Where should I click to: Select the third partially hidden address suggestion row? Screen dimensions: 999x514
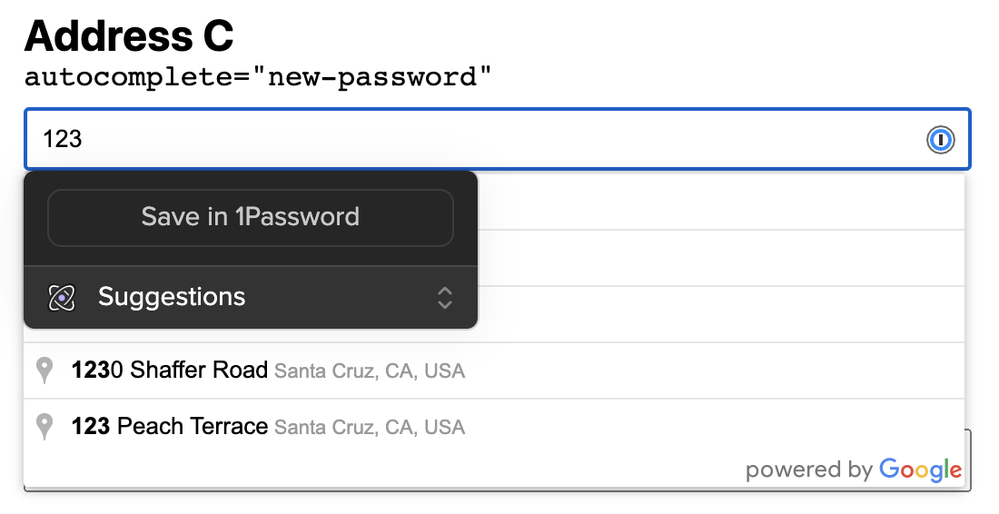[720, 314]
